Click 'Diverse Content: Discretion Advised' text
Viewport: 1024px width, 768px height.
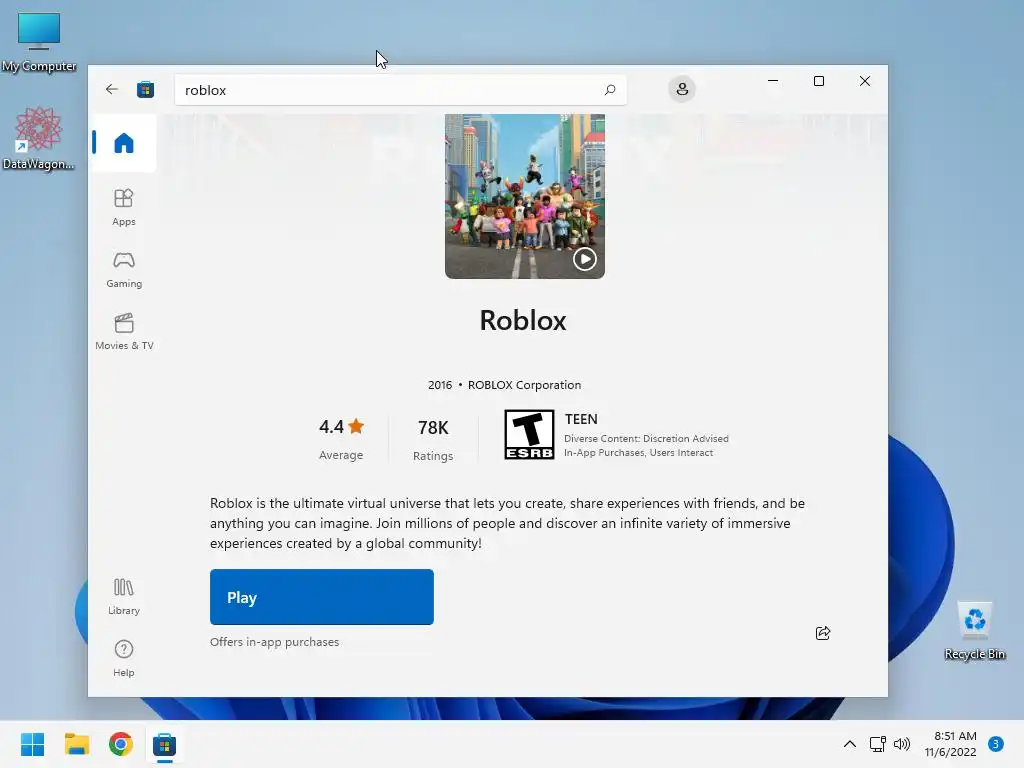tap(646, 438)
